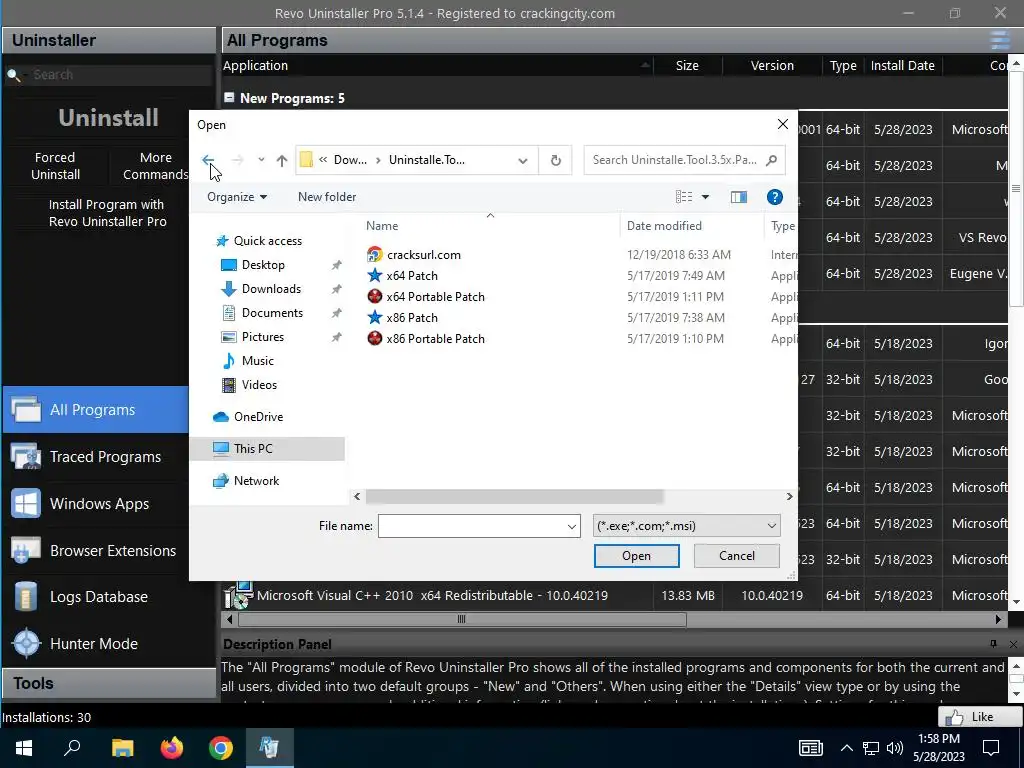Launch Firefox from taskbar
This screenshot has height=768, width=1024.
pos(172,748)
